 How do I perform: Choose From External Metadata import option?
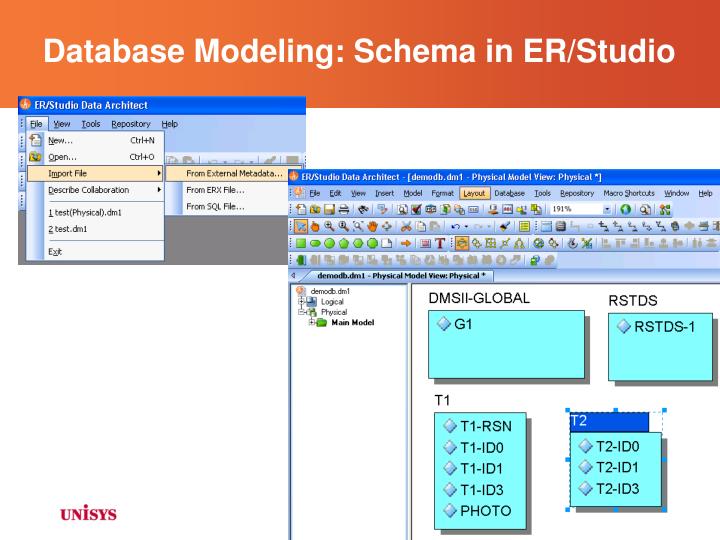pos(234,173)
